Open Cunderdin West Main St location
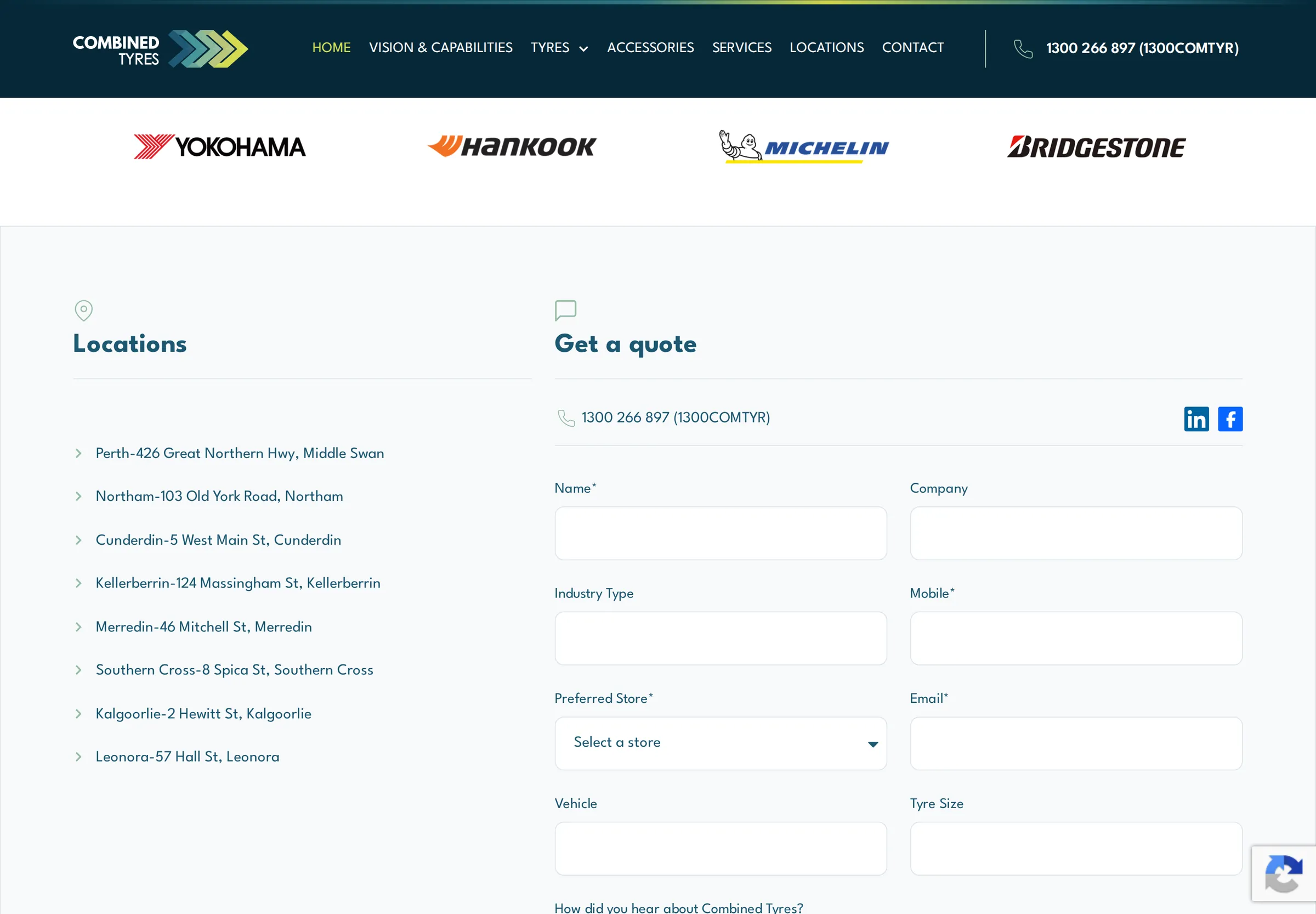 coord(218,540)
